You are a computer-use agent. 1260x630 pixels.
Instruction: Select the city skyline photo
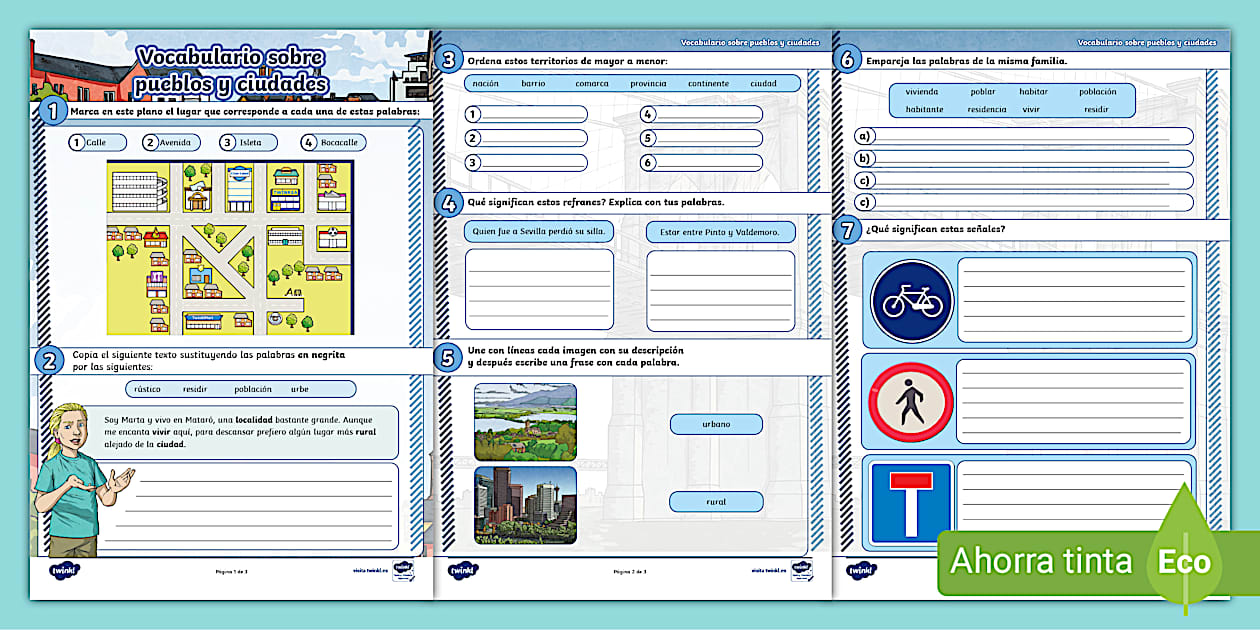coord(525,504)
